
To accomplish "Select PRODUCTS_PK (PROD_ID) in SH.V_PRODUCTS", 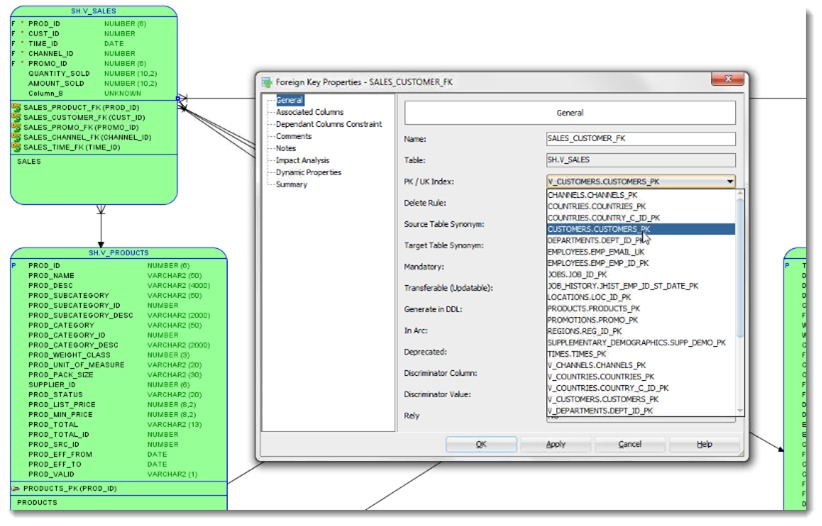I will click(70, 489).
